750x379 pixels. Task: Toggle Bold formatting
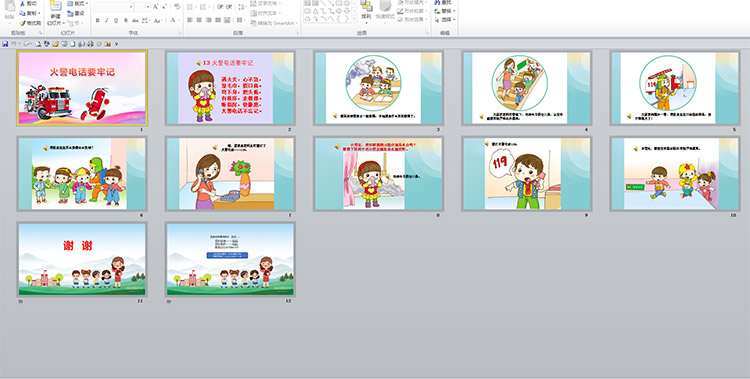click(98, 21)
